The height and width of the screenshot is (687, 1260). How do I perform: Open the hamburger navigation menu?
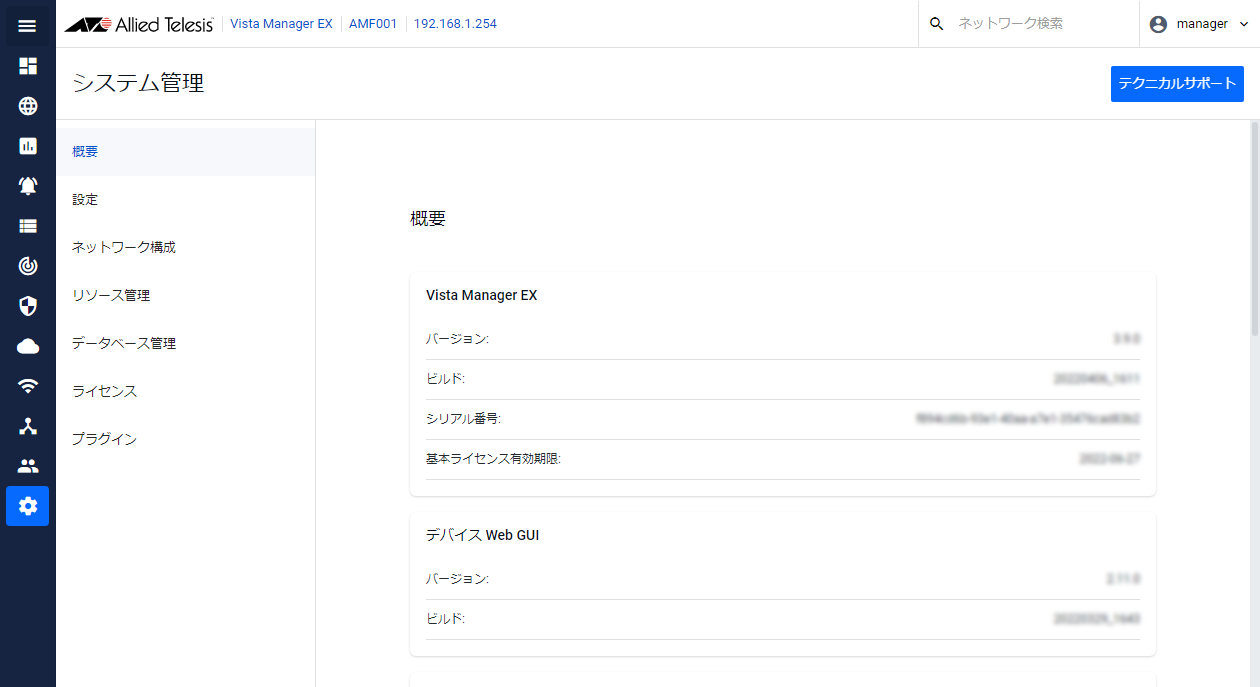click(x=27, y=26)
